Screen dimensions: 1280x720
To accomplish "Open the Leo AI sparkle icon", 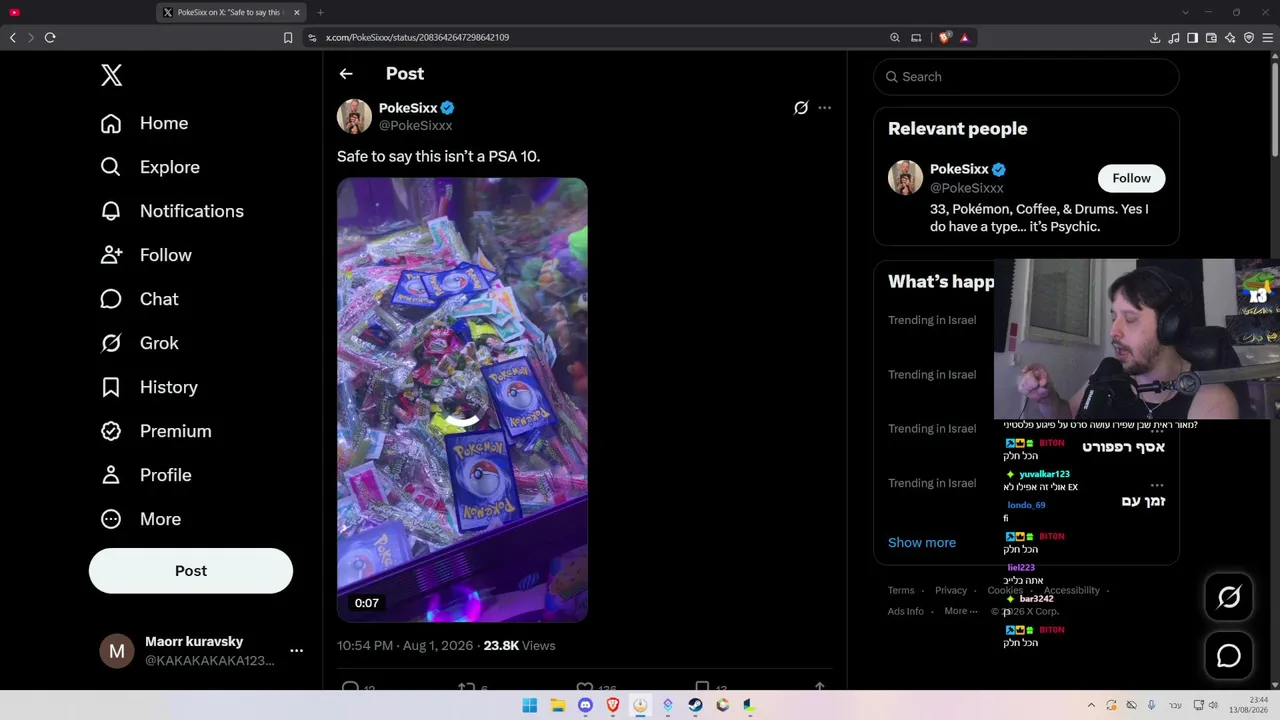I will (1230, 38).
